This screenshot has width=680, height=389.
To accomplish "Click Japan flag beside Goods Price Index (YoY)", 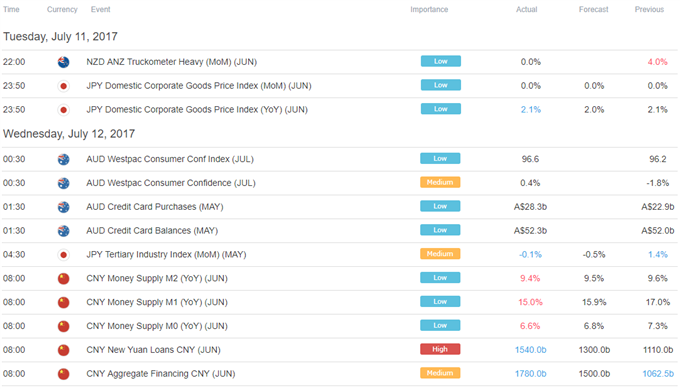I will tap(63, 110).
